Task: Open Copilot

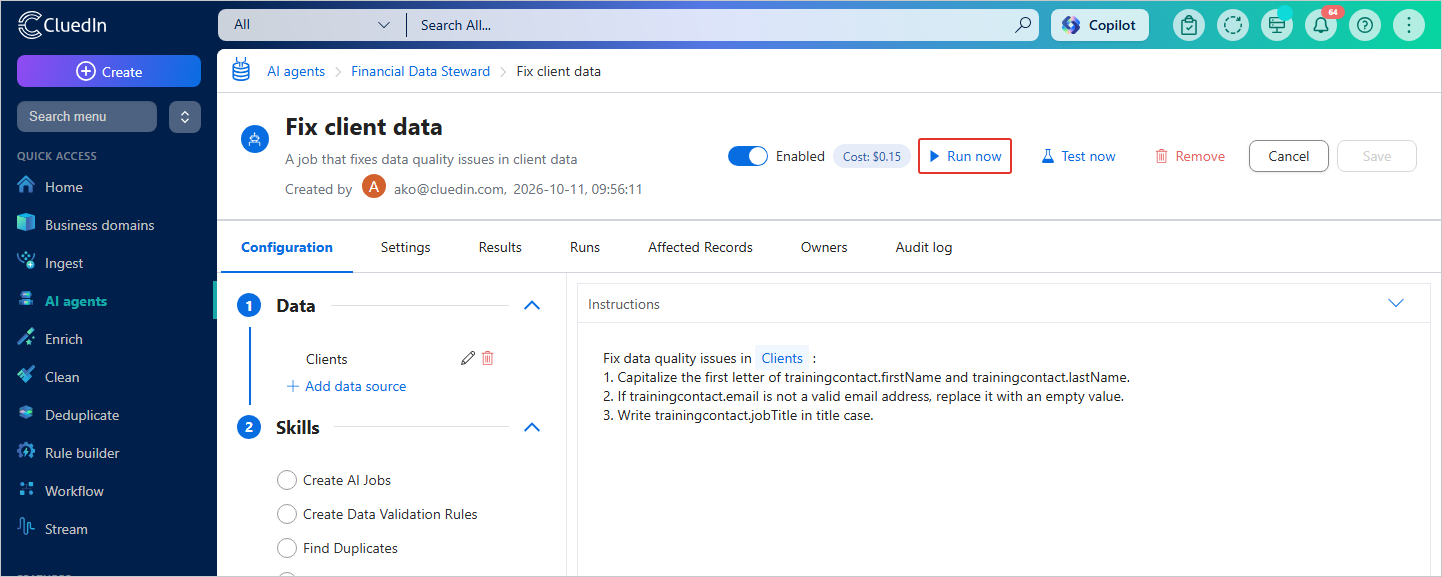Action: click(x=1100, y=25)
